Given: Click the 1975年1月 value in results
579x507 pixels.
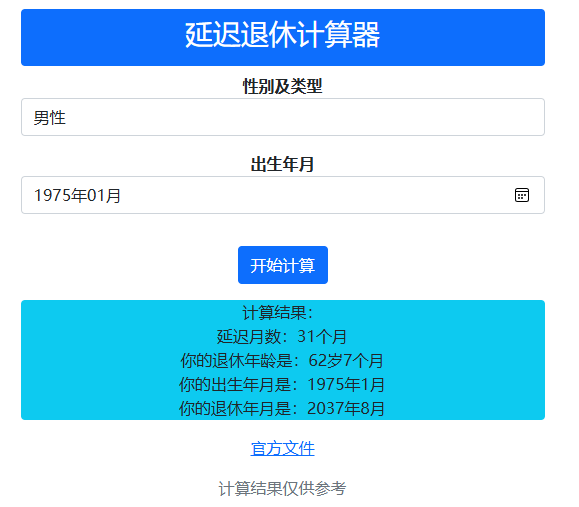Looking at the screenshot, I should click(346, 385).
